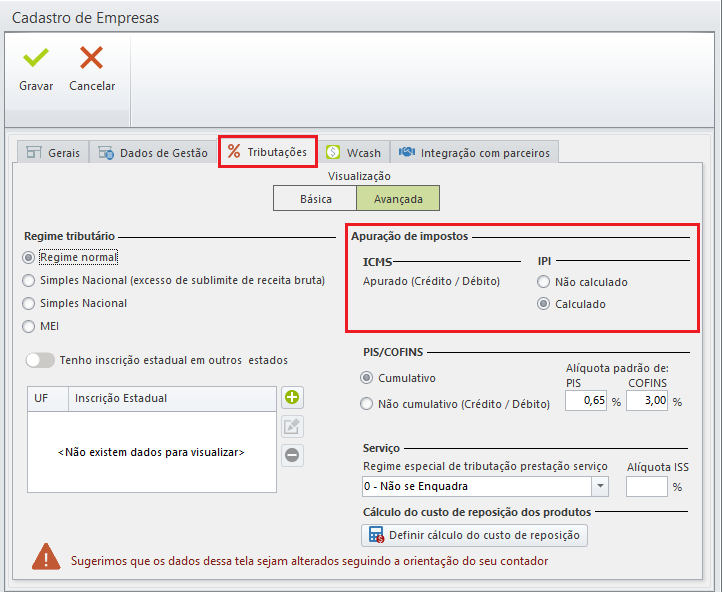
Task: Go to Integração com parceiros tab
Action: [474, 152]
